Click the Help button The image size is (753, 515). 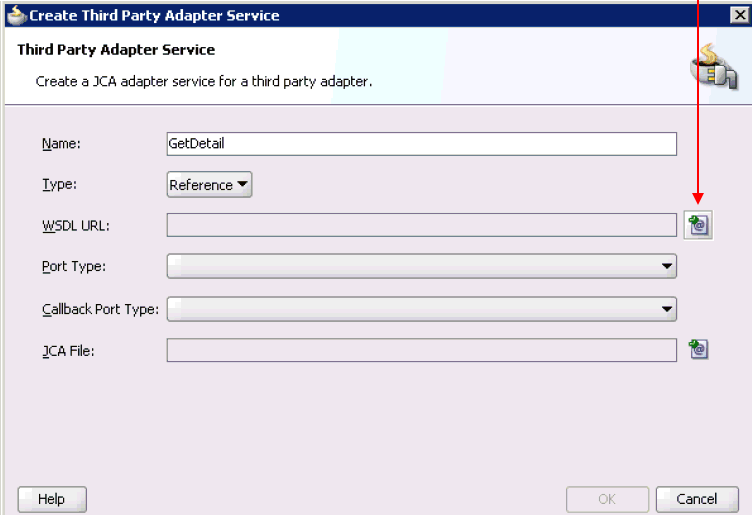pos(52,499)
